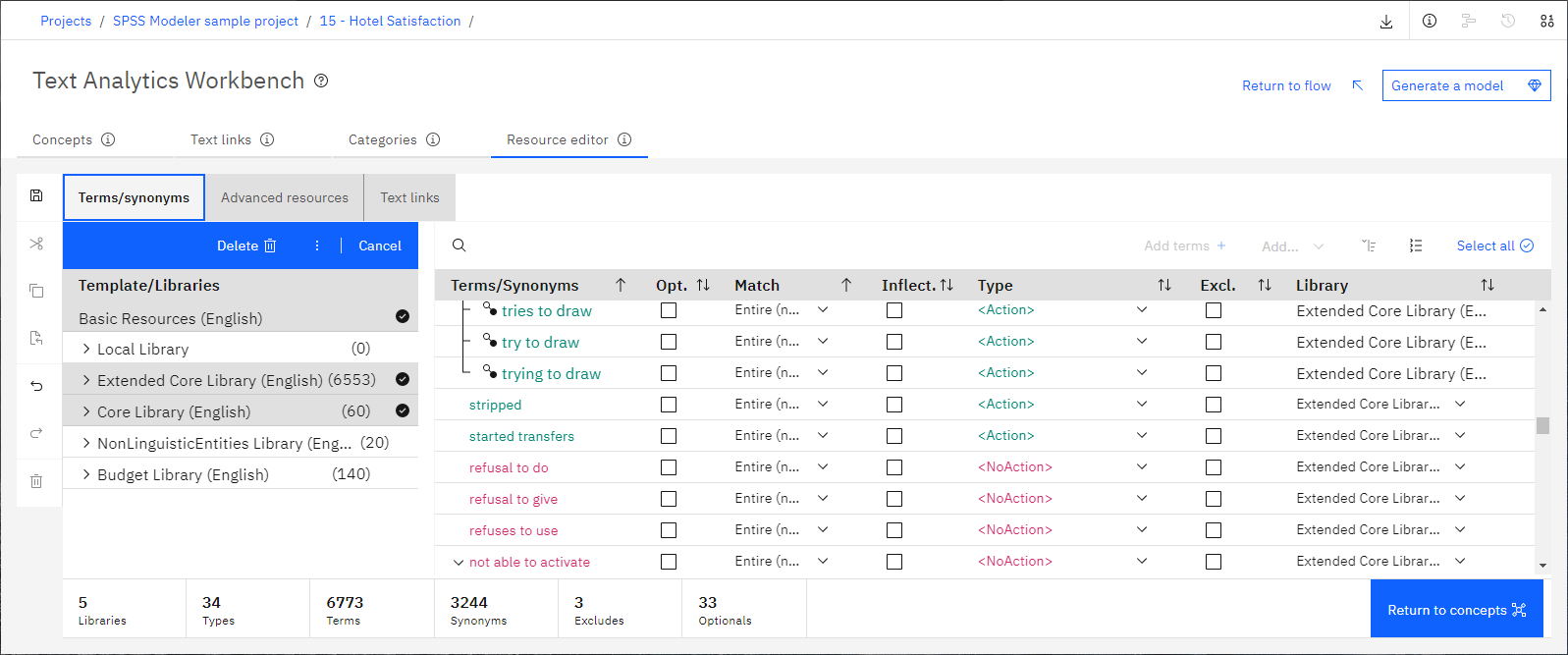Open the apps grid icon at top right
This screenshot has height=655, width=1568.
(x=1547, y=21)
